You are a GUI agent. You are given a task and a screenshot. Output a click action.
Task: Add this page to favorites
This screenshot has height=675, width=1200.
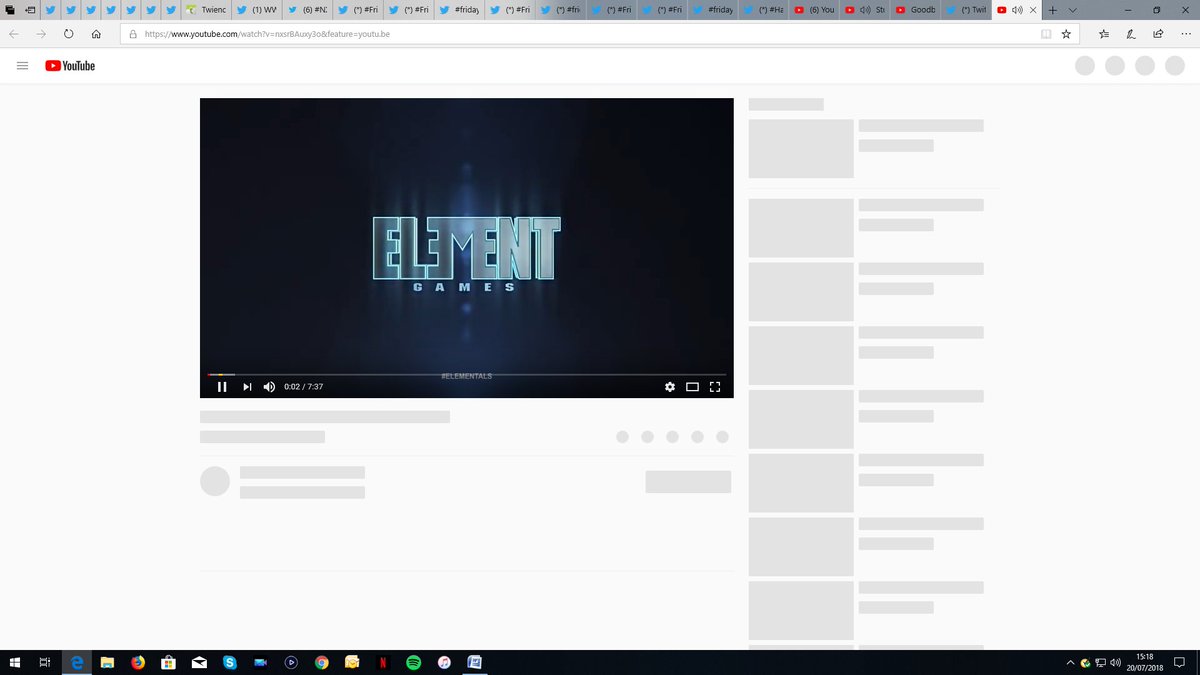(x=1066, y=33)
